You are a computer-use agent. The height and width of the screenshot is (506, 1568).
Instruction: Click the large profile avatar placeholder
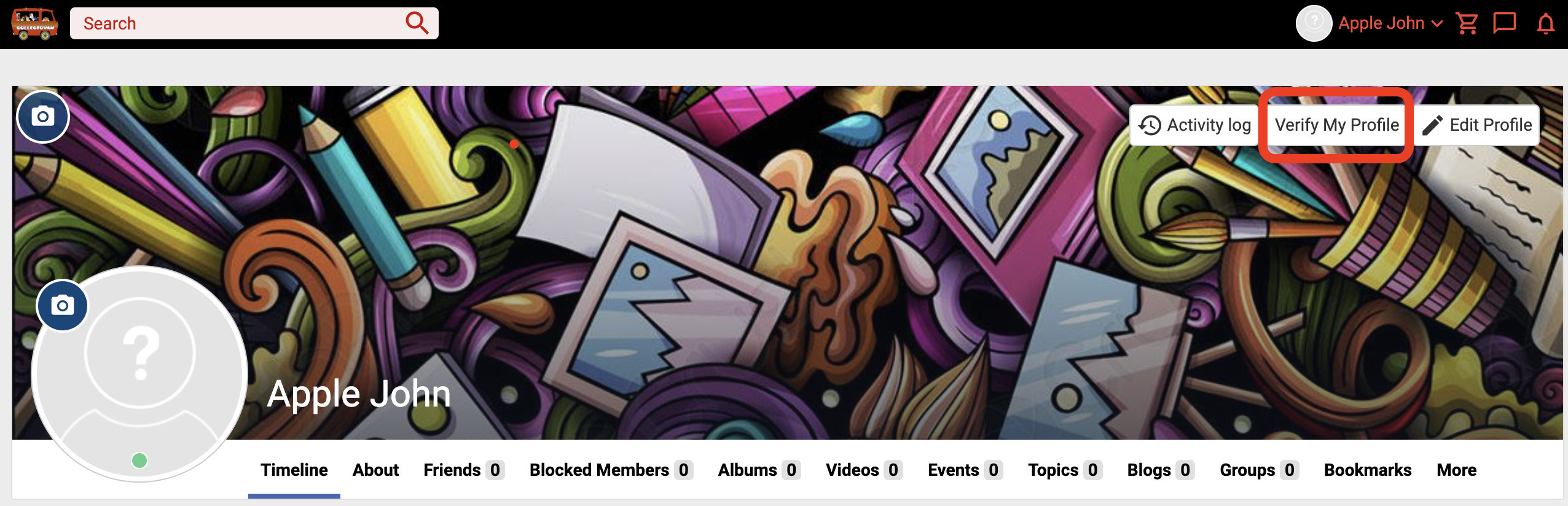pos(140,373)
